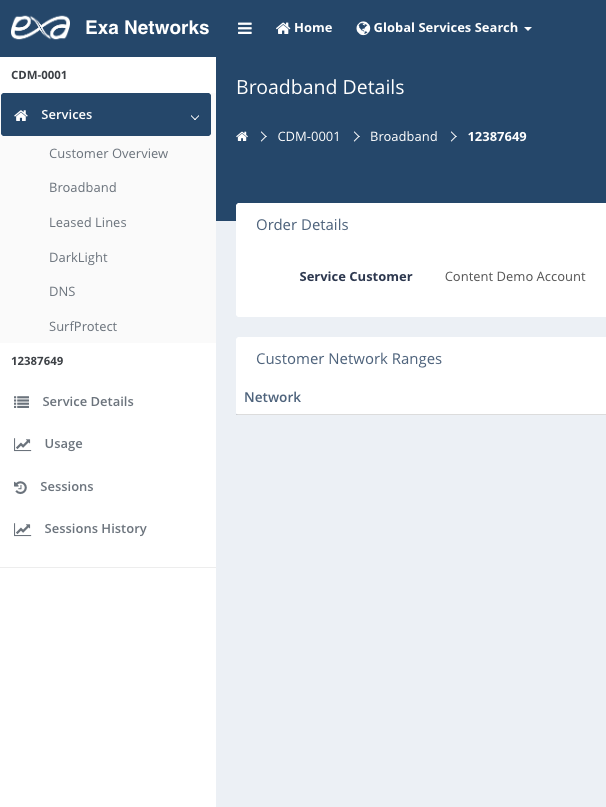
Task: Click the Sessions History chart icon
Action: point(22,529)
